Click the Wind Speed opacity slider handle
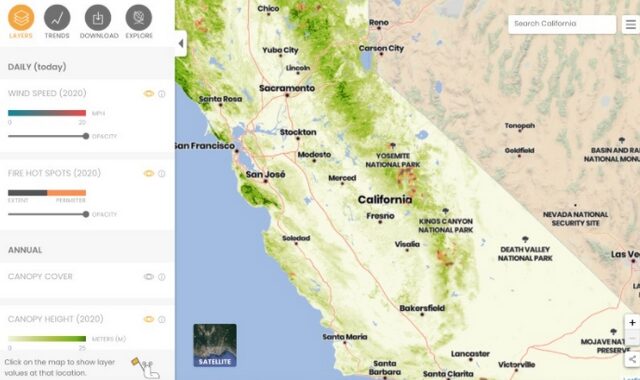 [x=86, y=136]
